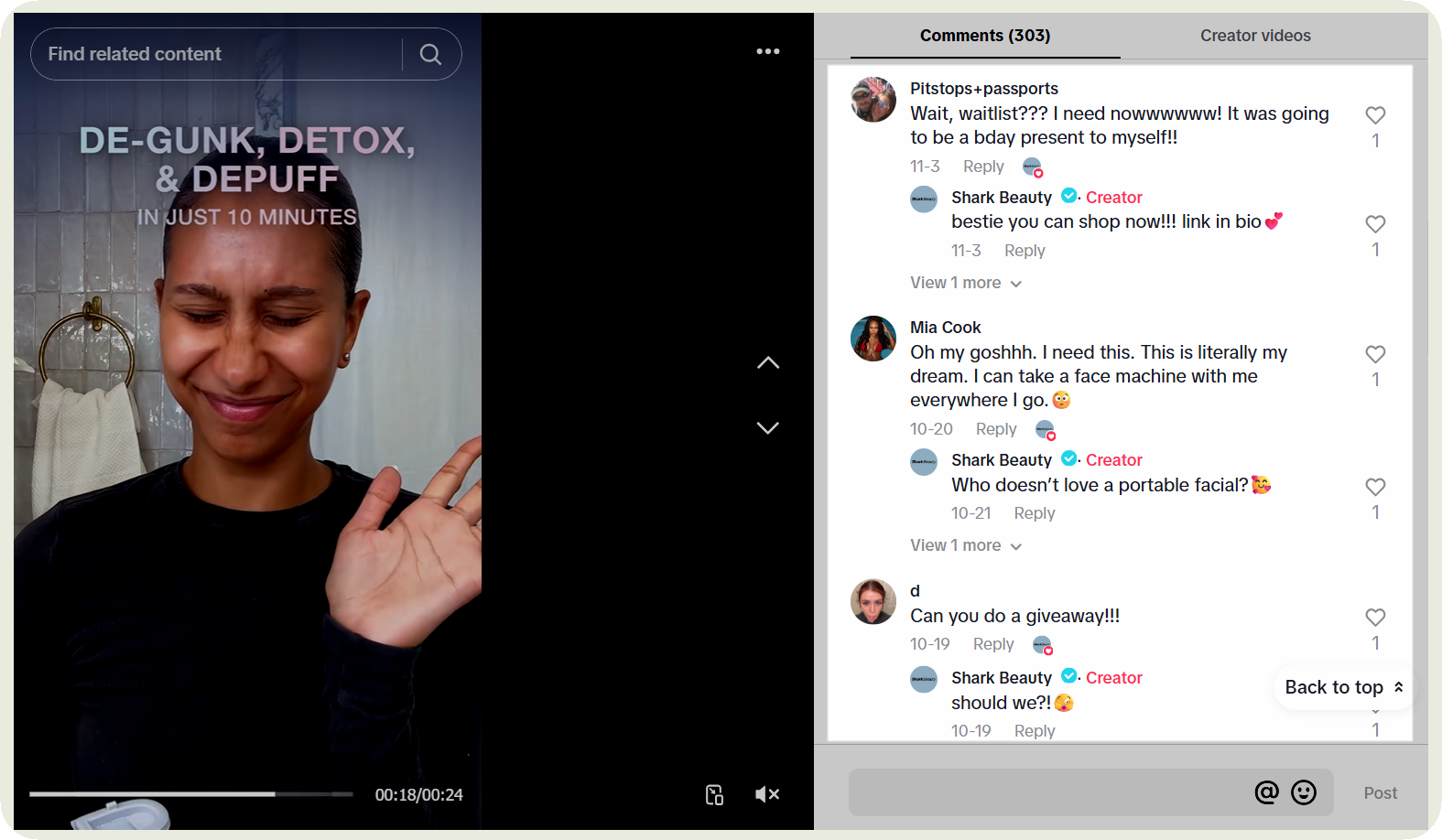Click the 00:18/00:24 time display

click(418, 795)
